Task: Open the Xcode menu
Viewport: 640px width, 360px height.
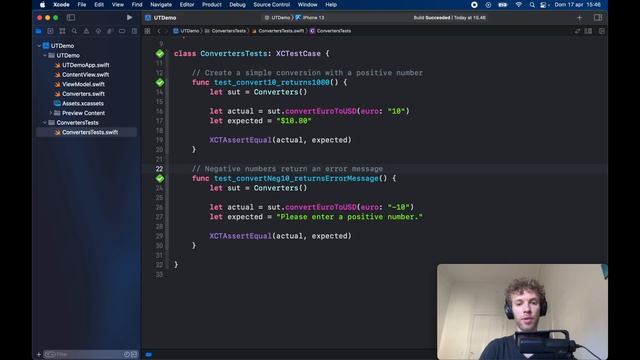Action: point(61,4)
